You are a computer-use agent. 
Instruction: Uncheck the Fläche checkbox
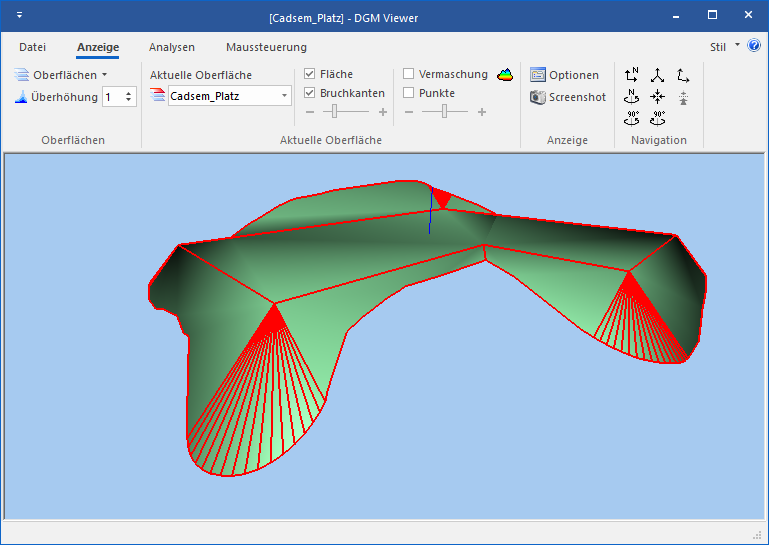310,74
